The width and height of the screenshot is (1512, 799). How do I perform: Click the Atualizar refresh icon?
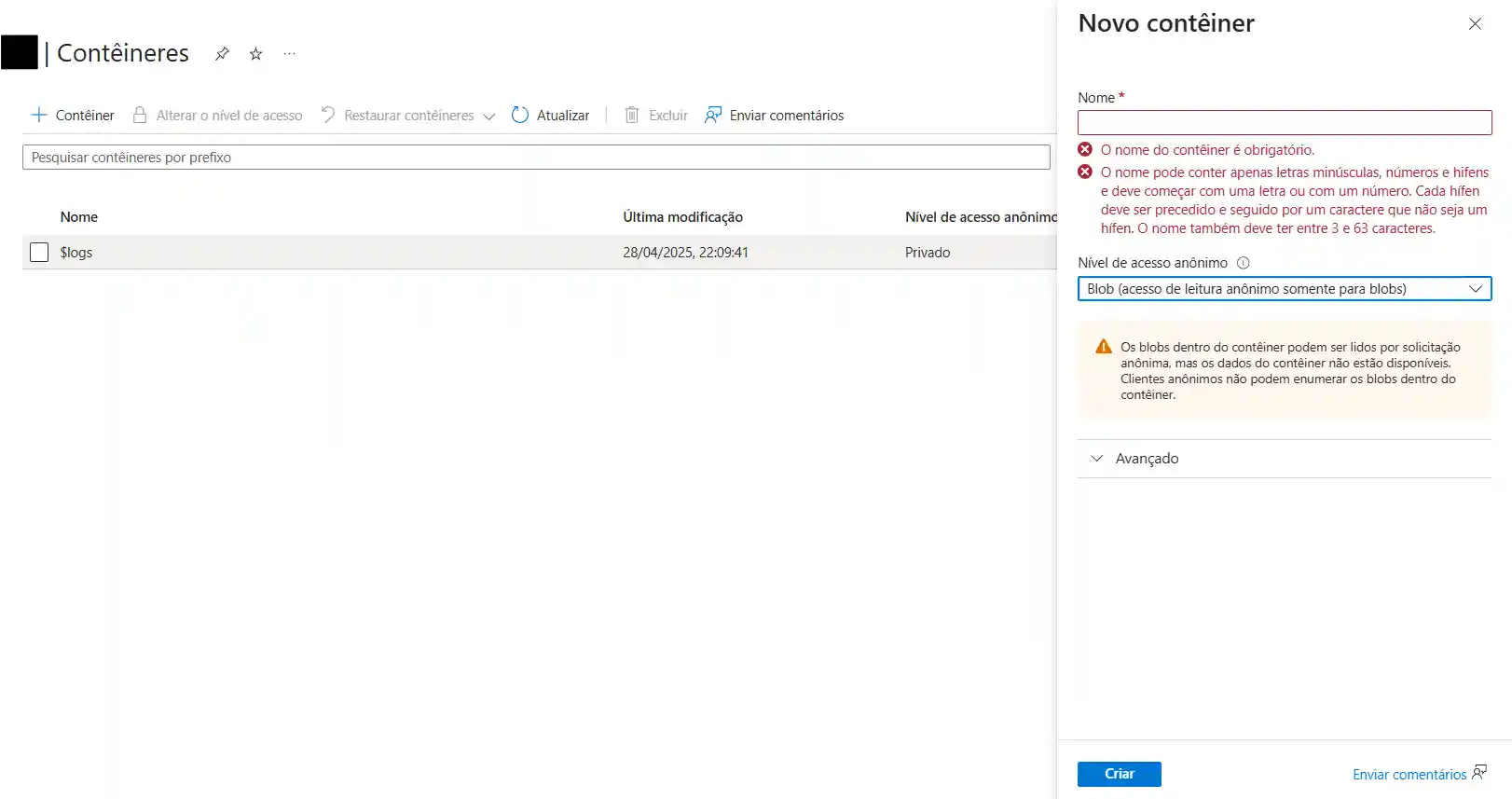coord(520,116)
